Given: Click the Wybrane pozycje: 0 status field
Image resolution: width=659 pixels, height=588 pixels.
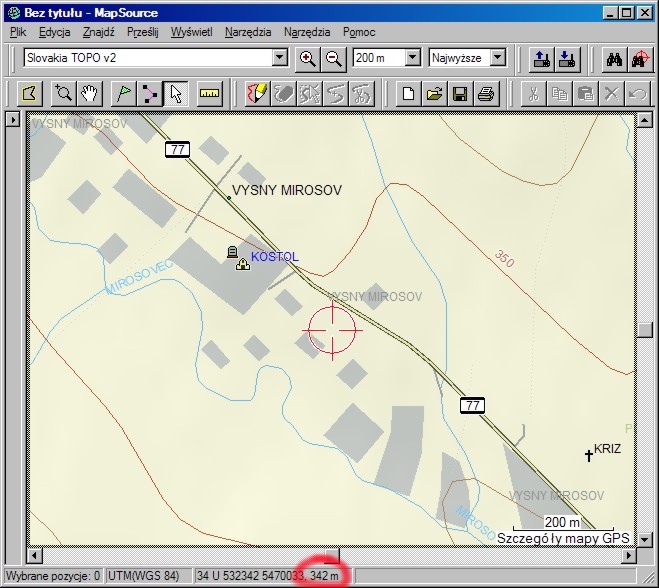Looking at the screenshot, I should point(53,575).
